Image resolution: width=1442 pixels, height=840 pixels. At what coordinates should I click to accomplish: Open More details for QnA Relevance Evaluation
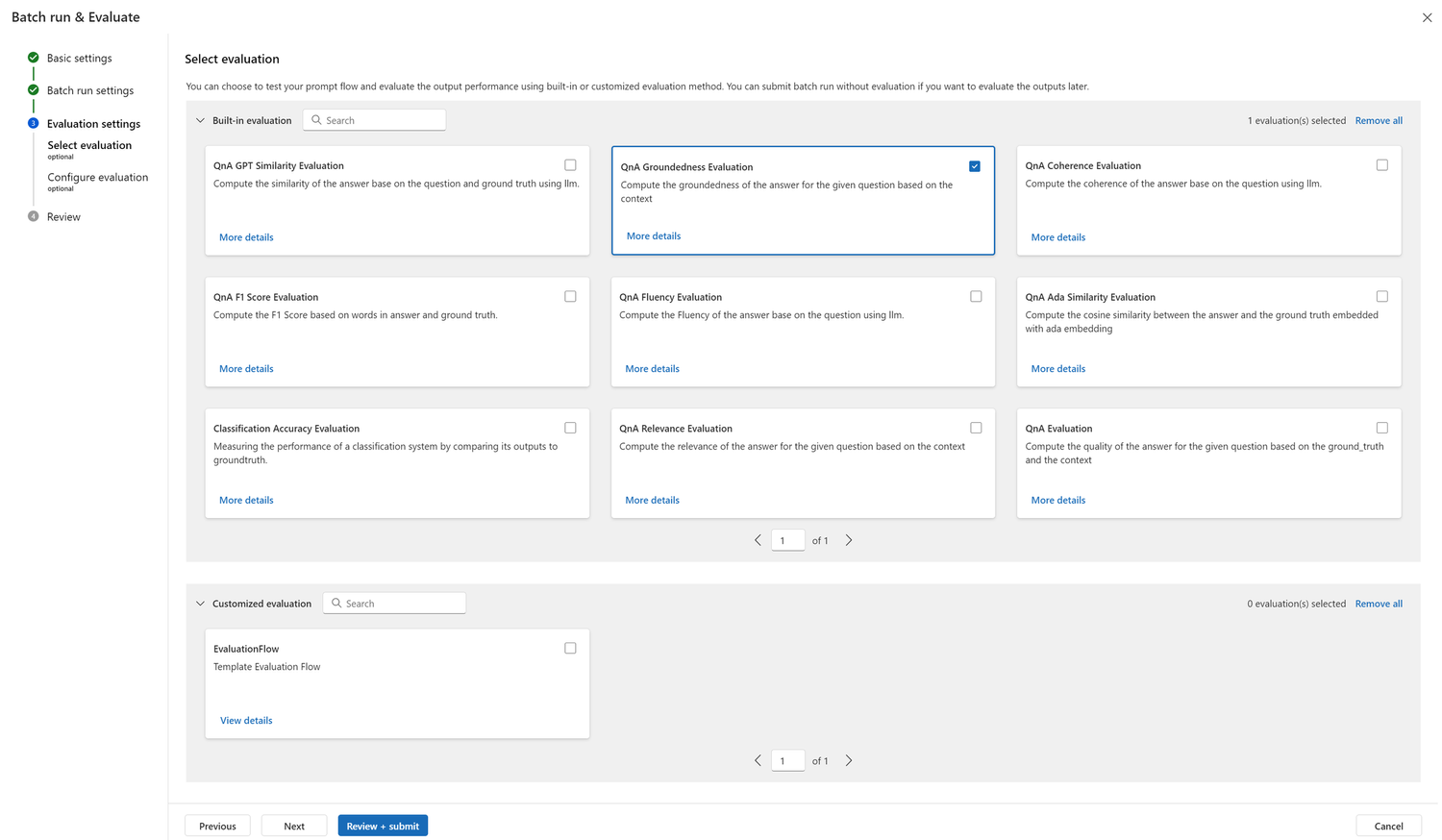coord(652,500)
